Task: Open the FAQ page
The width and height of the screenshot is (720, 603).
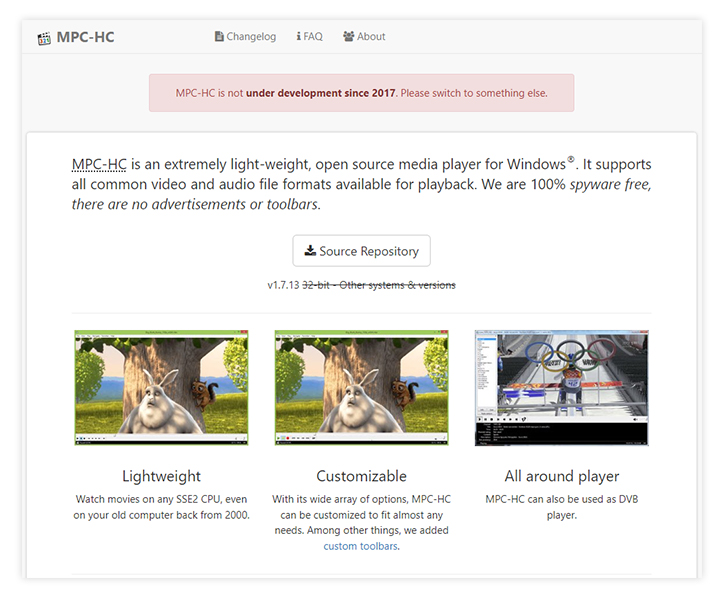Action: pos(313,37)
